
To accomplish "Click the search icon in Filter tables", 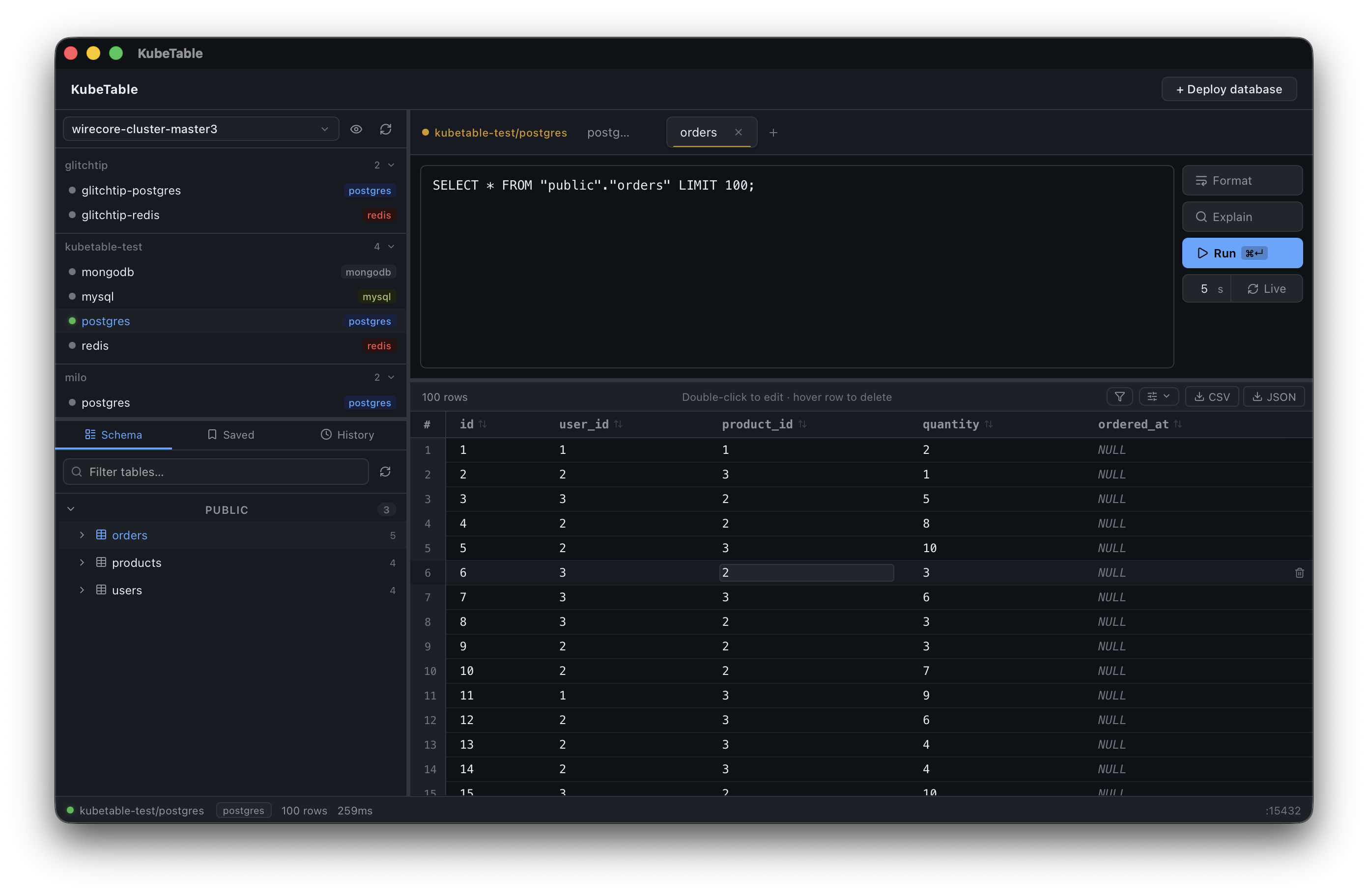I will [77, 471].
